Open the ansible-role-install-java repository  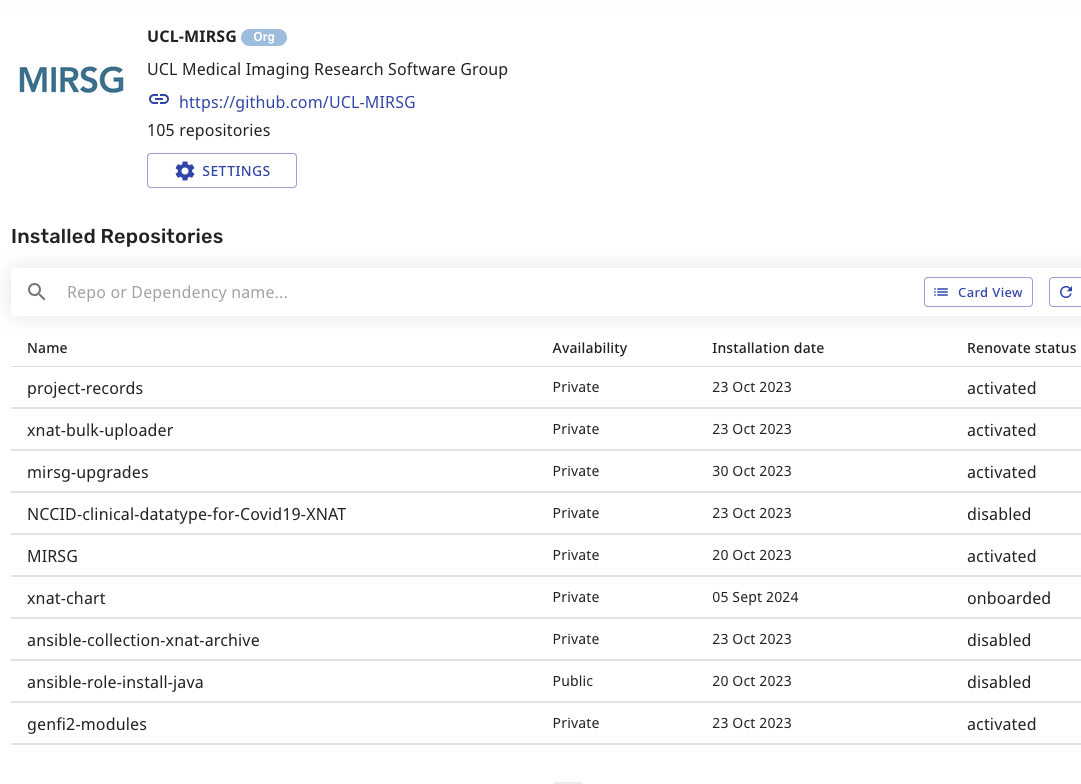pyautogui.click(x=115, y=682)
